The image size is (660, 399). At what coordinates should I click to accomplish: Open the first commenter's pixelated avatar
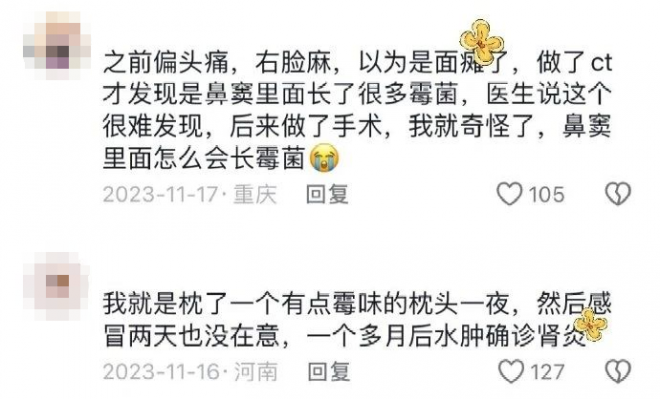(x=57, y=45)
